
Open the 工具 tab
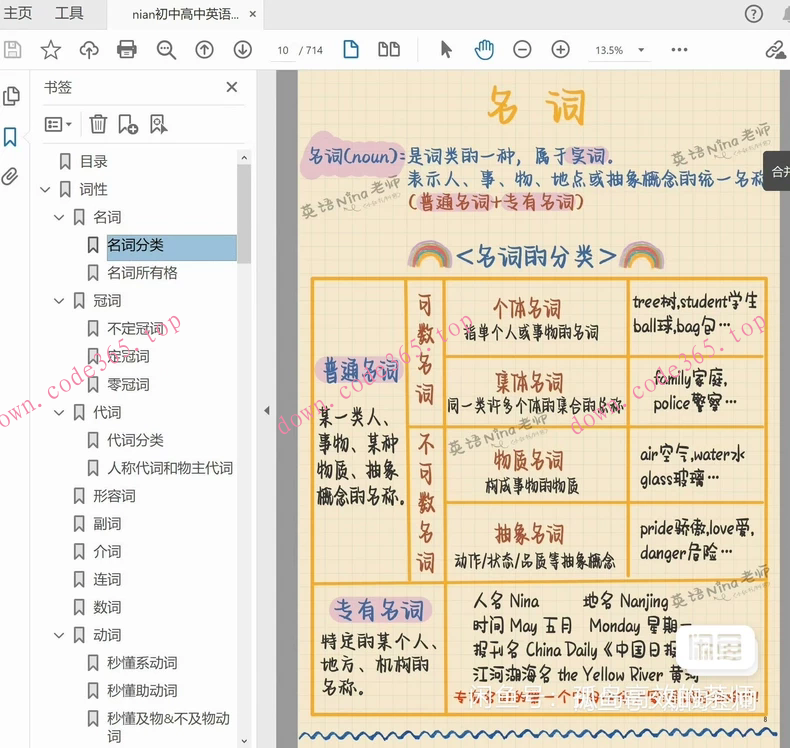click(69, 13)
